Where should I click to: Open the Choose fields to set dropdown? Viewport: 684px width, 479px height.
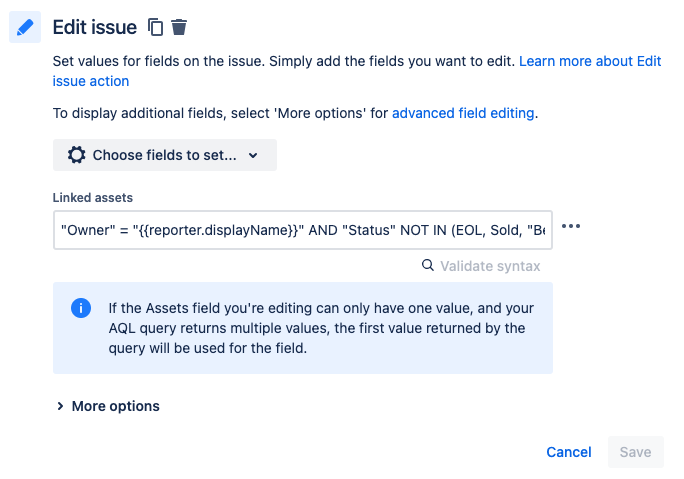(165, 155)
